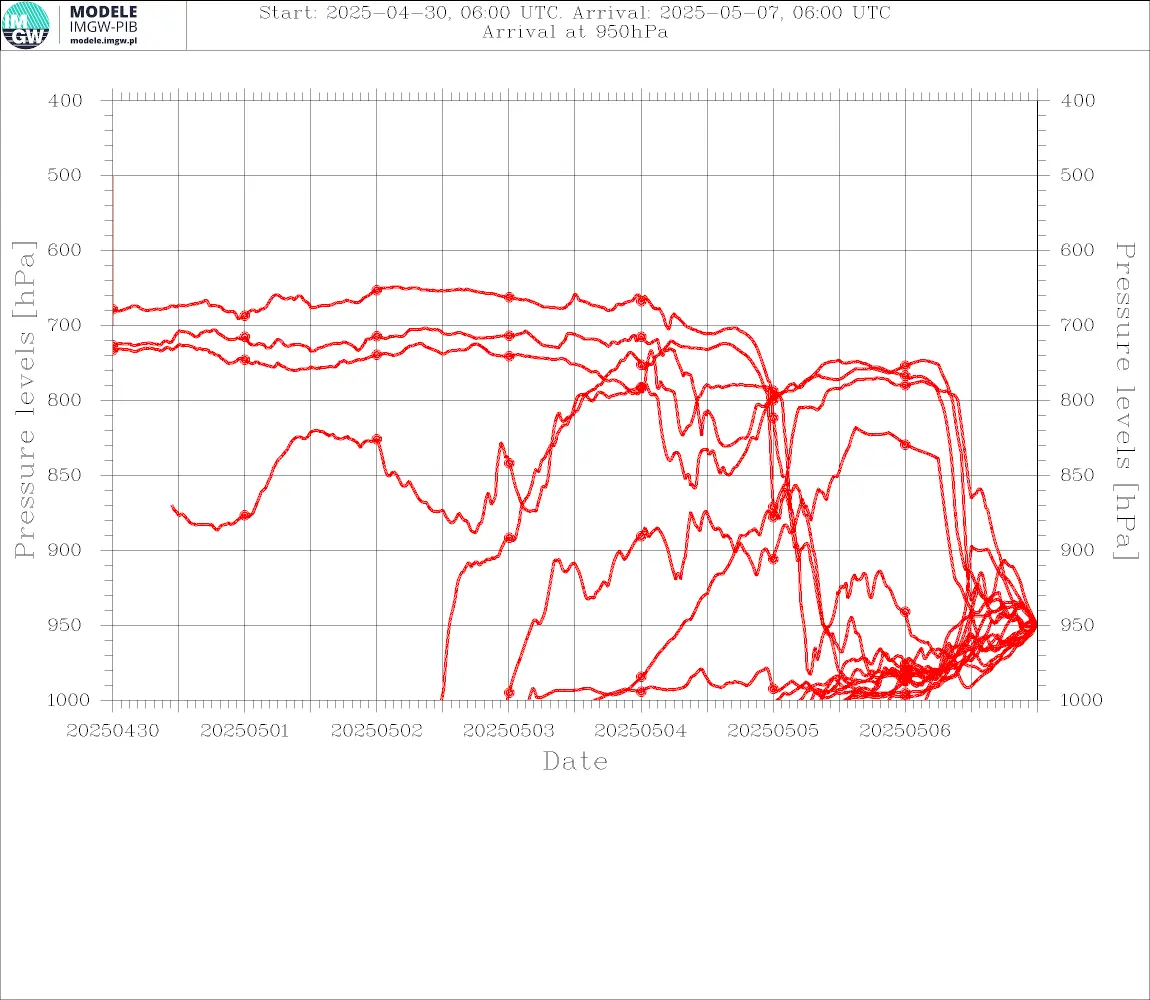Viewport: 1150px width, 1000px height.
Task: Click the right axis 800 label
Action: tap(1078, 401)
